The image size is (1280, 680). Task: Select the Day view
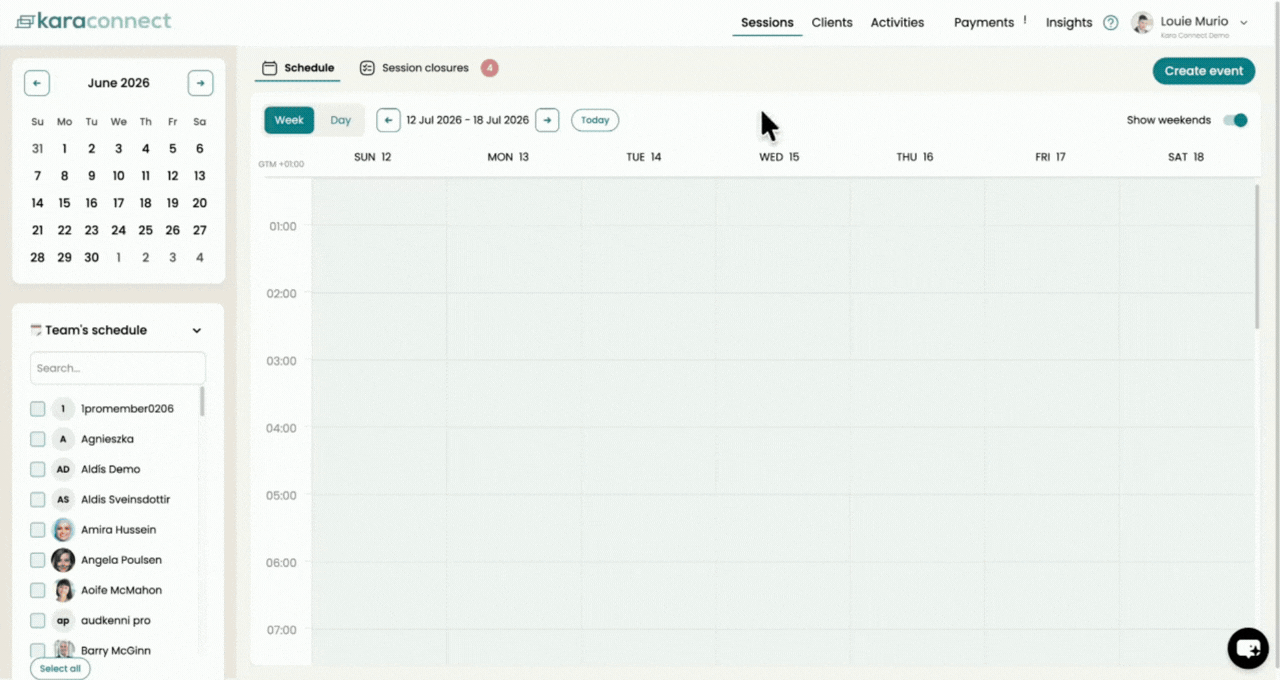(341, 120)
